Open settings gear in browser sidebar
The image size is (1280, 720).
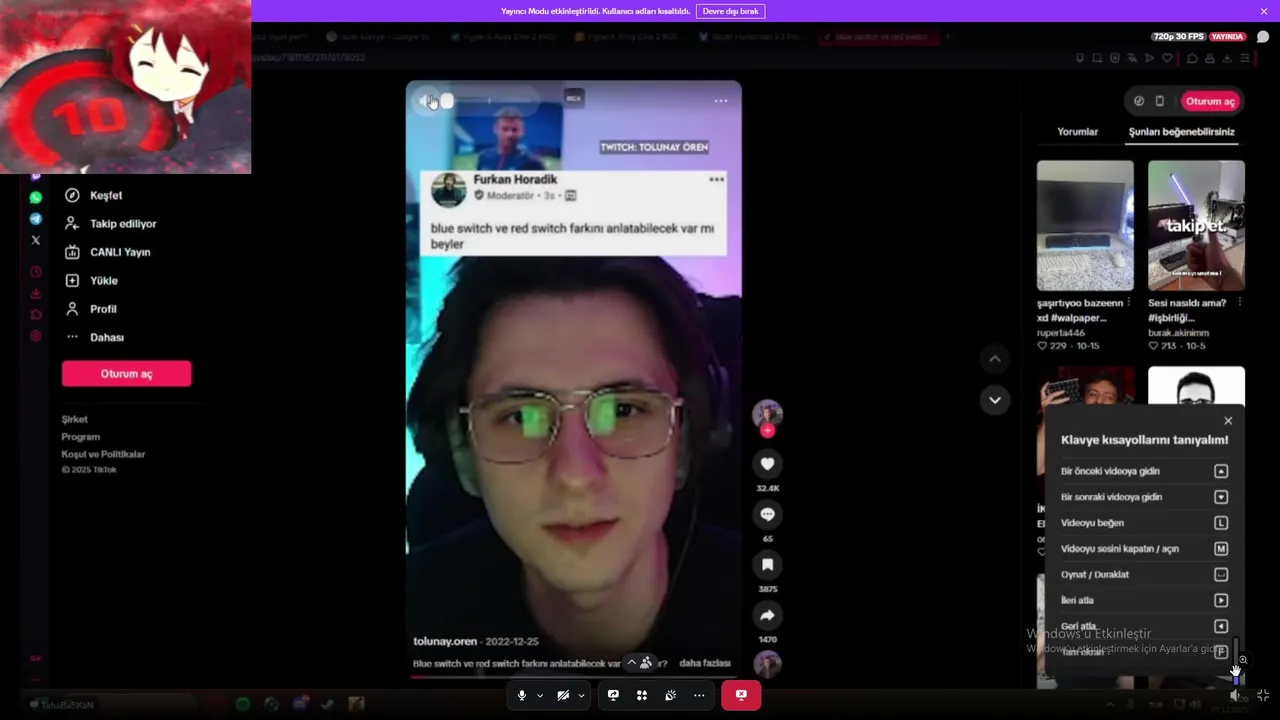(36, 336)
